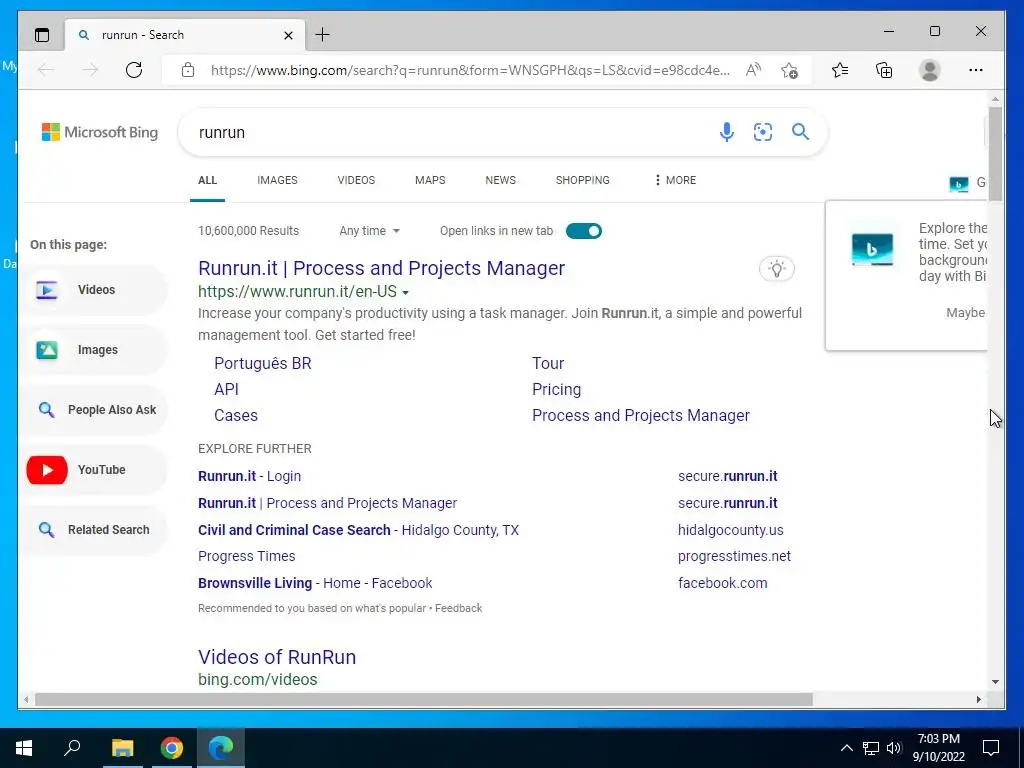
Task: Open the browser profile menu
Action: (929, 70)
